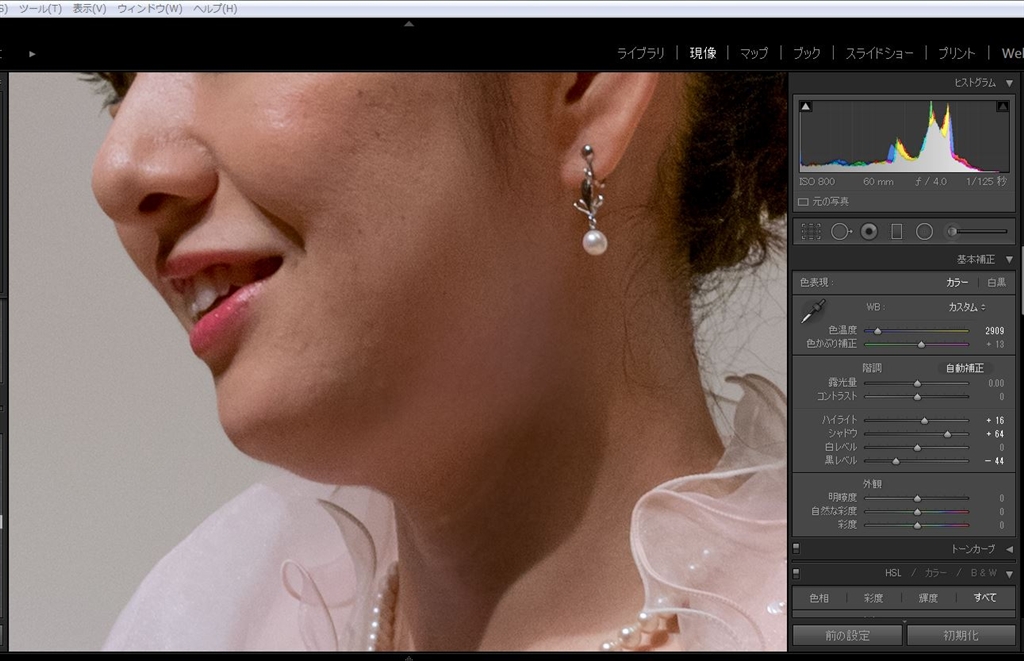Click the 前の設定 button
Image resolution: width=1024 pixels, height=661 pixels.
pyautogui.click(x=847, y=635)
